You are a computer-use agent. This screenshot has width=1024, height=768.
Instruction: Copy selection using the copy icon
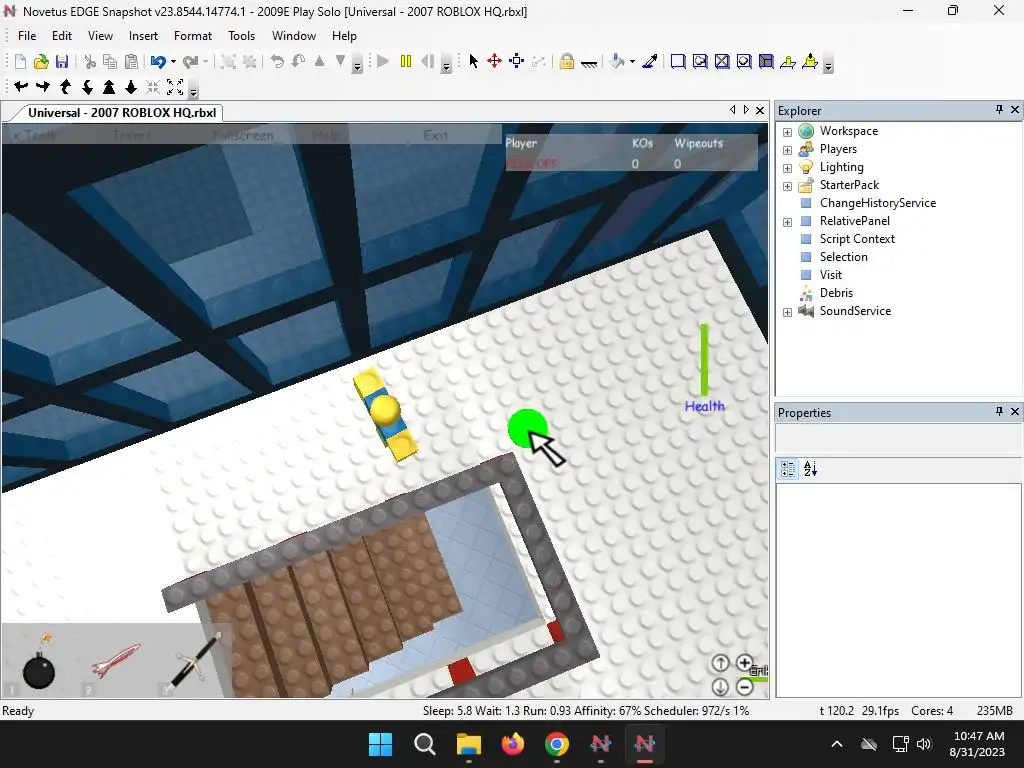click(x=110, y=61)
